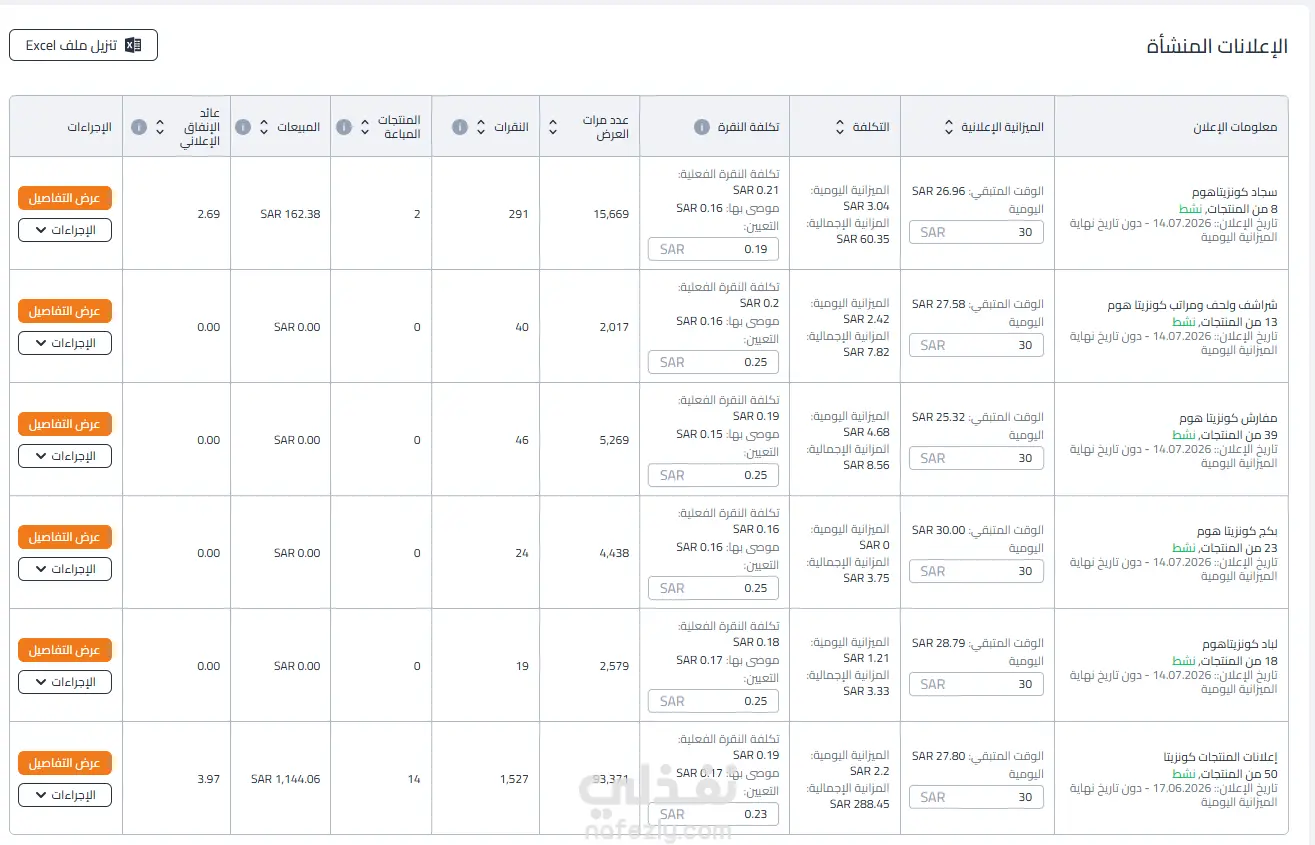Select ad name شراشف ولحف ومراتب كونزيتا هوم
This screenshot has width=1315, height=845.
coord(1193,304)
